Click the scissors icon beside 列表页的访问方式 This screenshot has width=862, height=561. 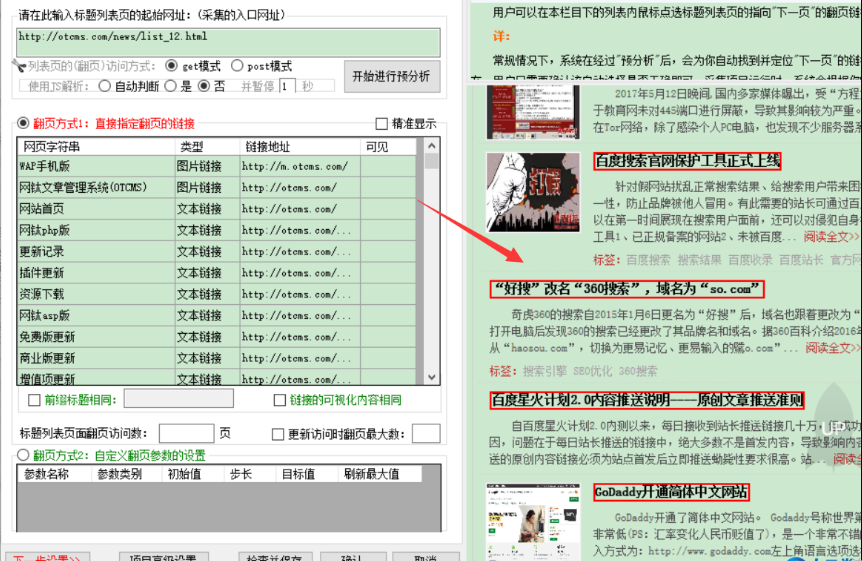(x=19, y=67)
